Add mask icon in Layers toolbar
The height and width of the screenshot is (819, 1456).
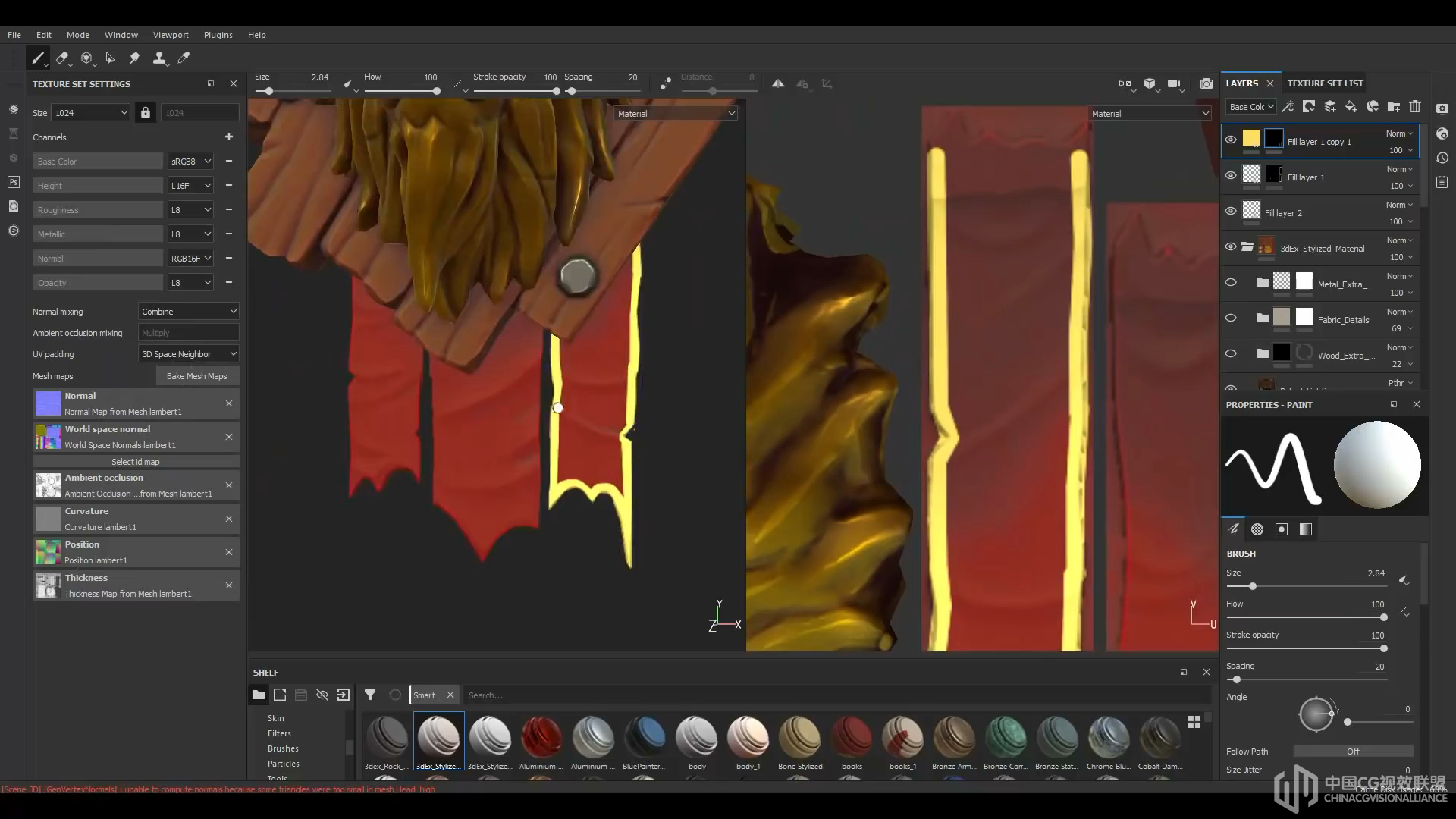pos(1308,106)
